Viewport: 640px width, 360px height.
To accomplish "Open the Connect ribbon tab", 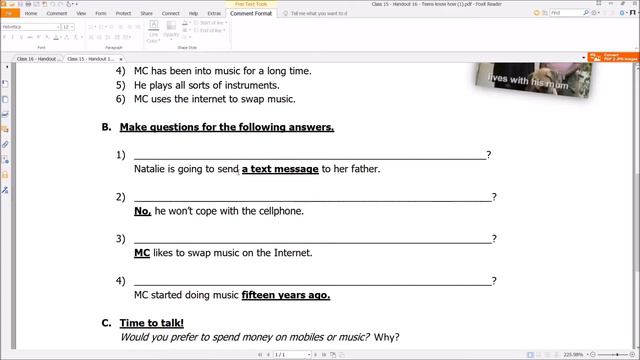I will coord(170,13).
